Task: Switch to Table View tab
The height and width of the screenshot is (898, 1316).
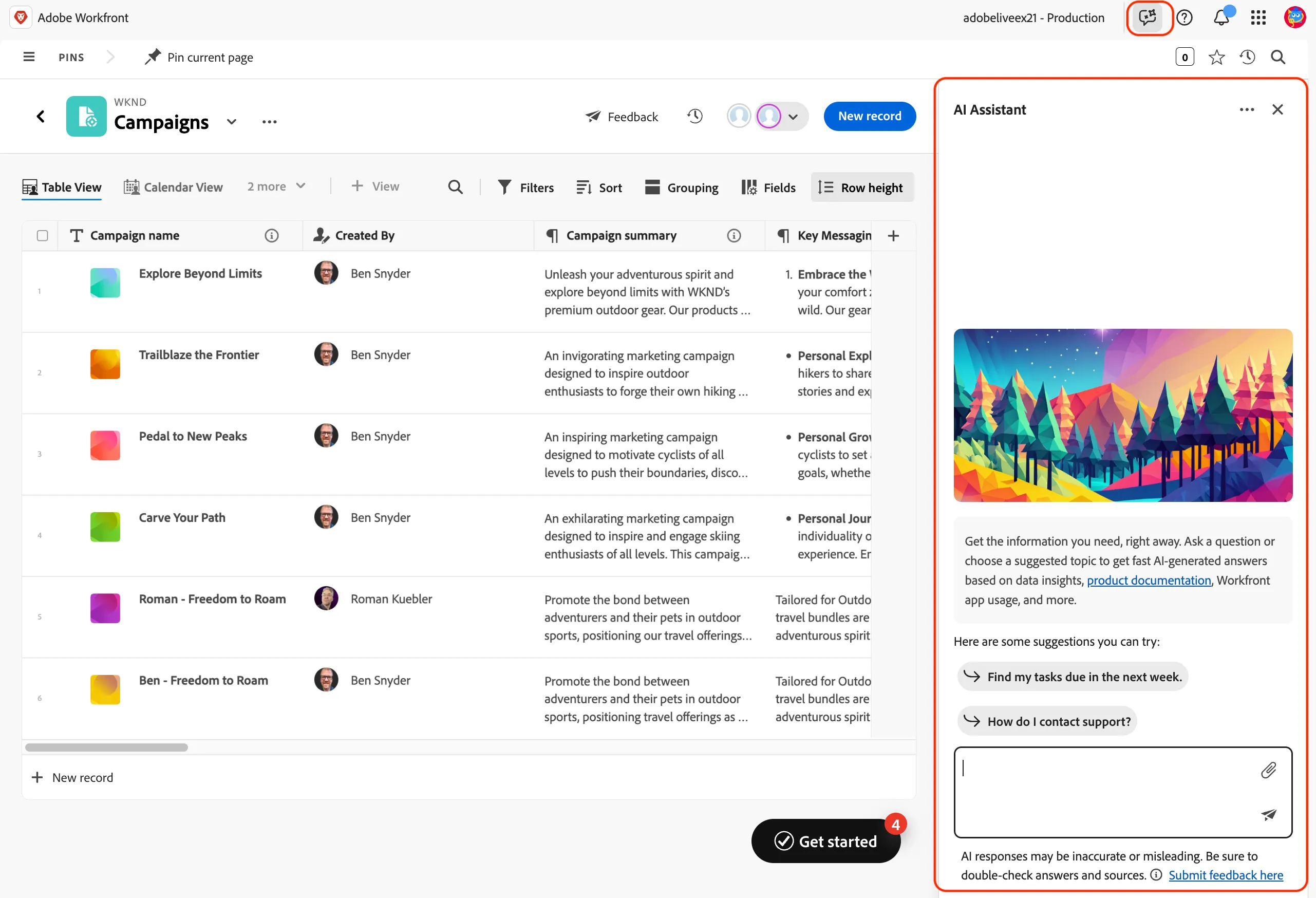Action: [x=62, y=187]
